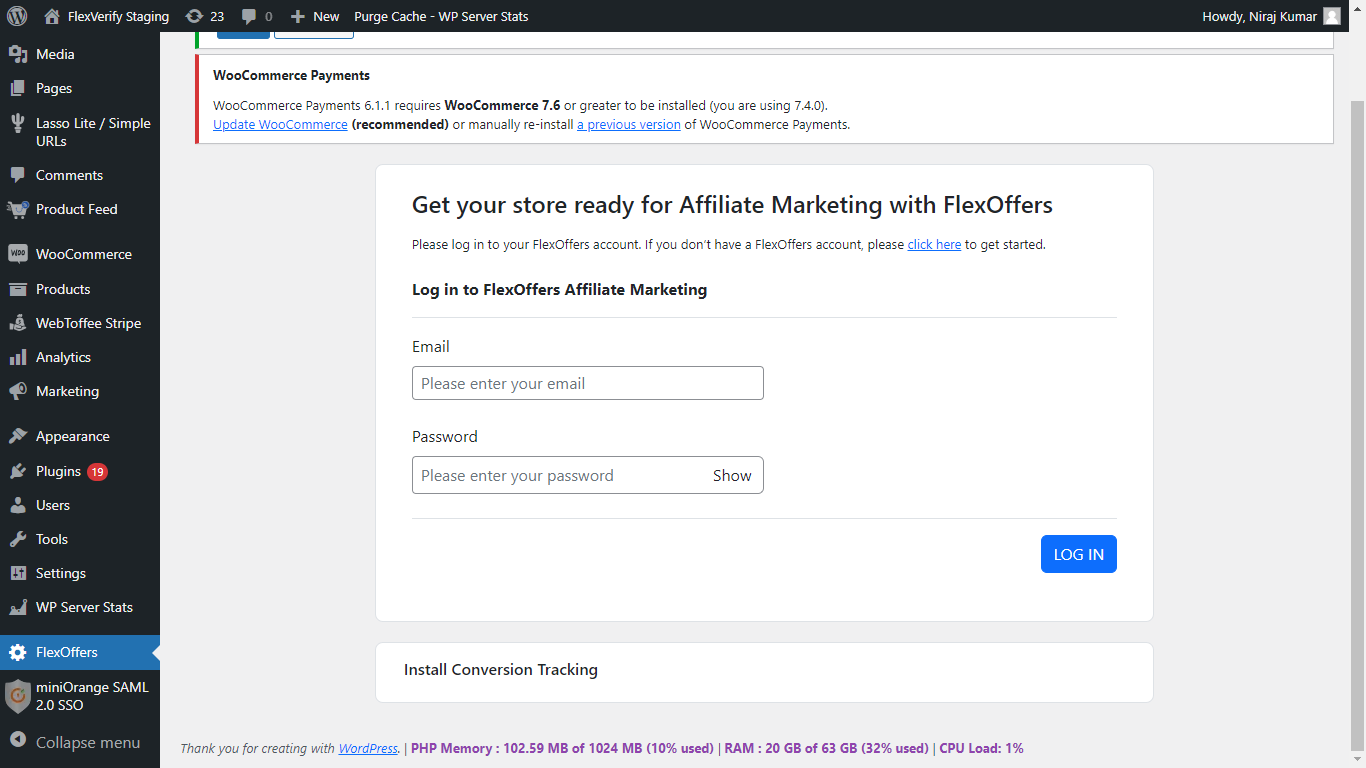Open the Products menu item
Screen dimensions: 1366x768
click(63, 289)
